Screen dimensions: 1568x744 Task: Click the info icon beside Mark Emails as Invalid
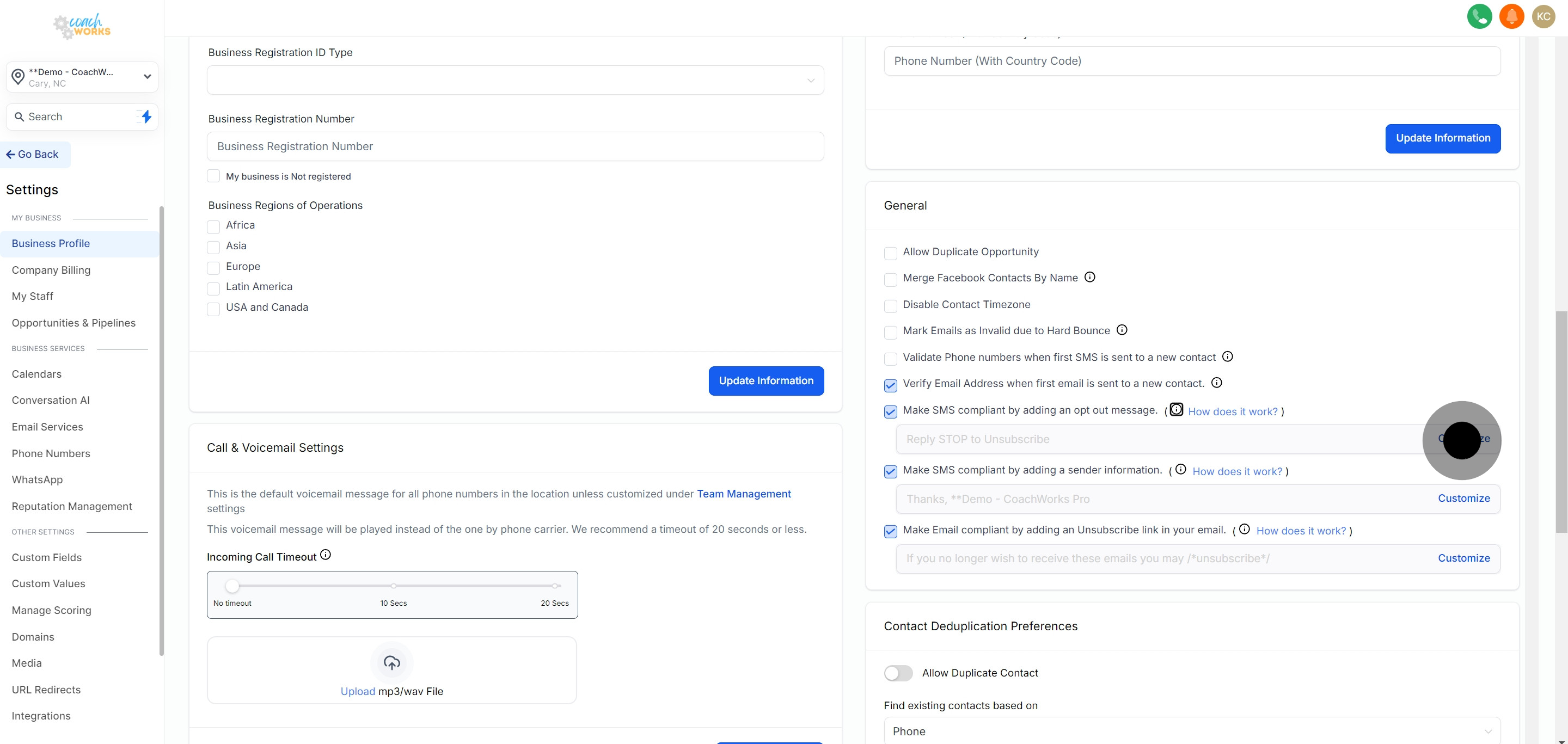click(1123, 330)
